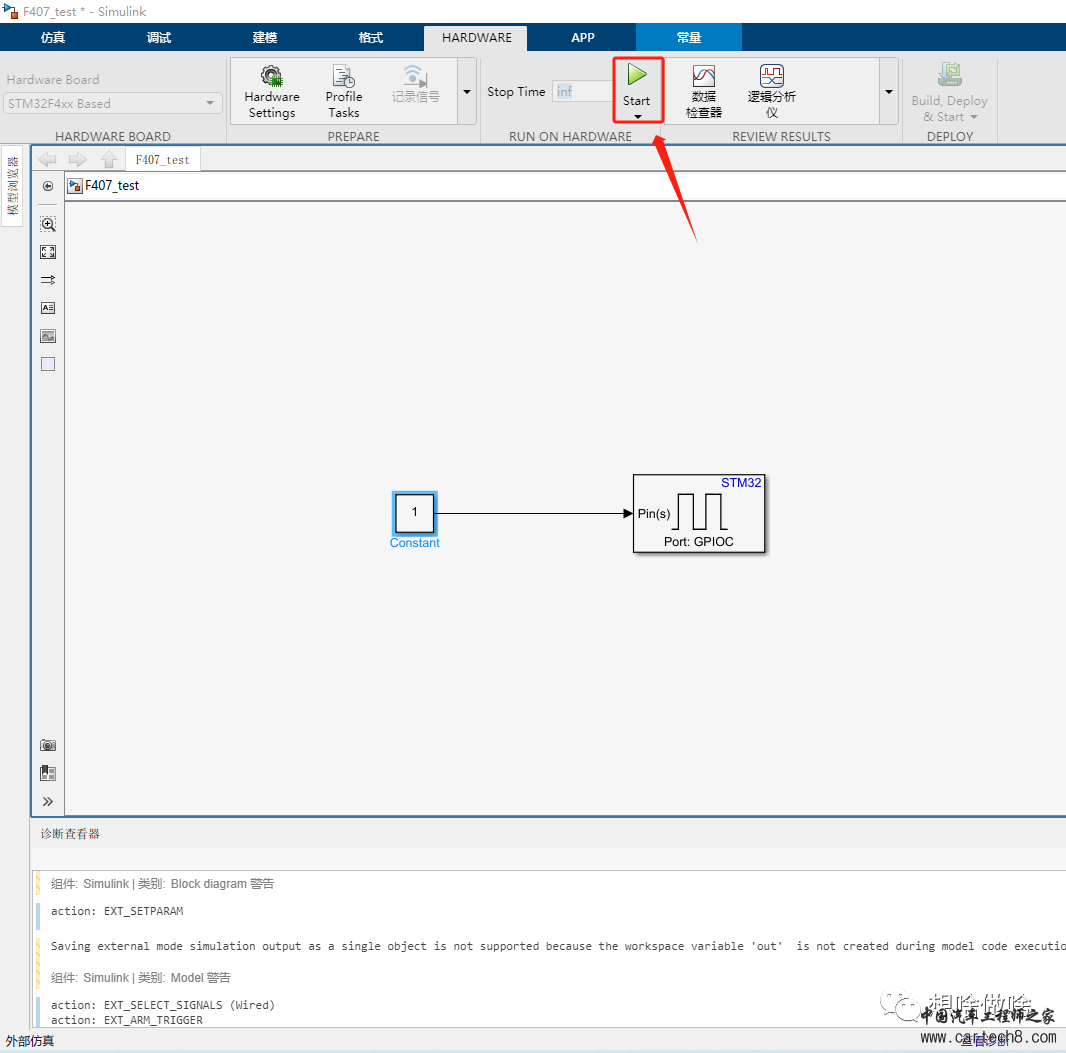This screenshot has height=1053, width=1066.
Task: Open the 逻辑分析仪 logic analyzer
Action: point(772,92)
